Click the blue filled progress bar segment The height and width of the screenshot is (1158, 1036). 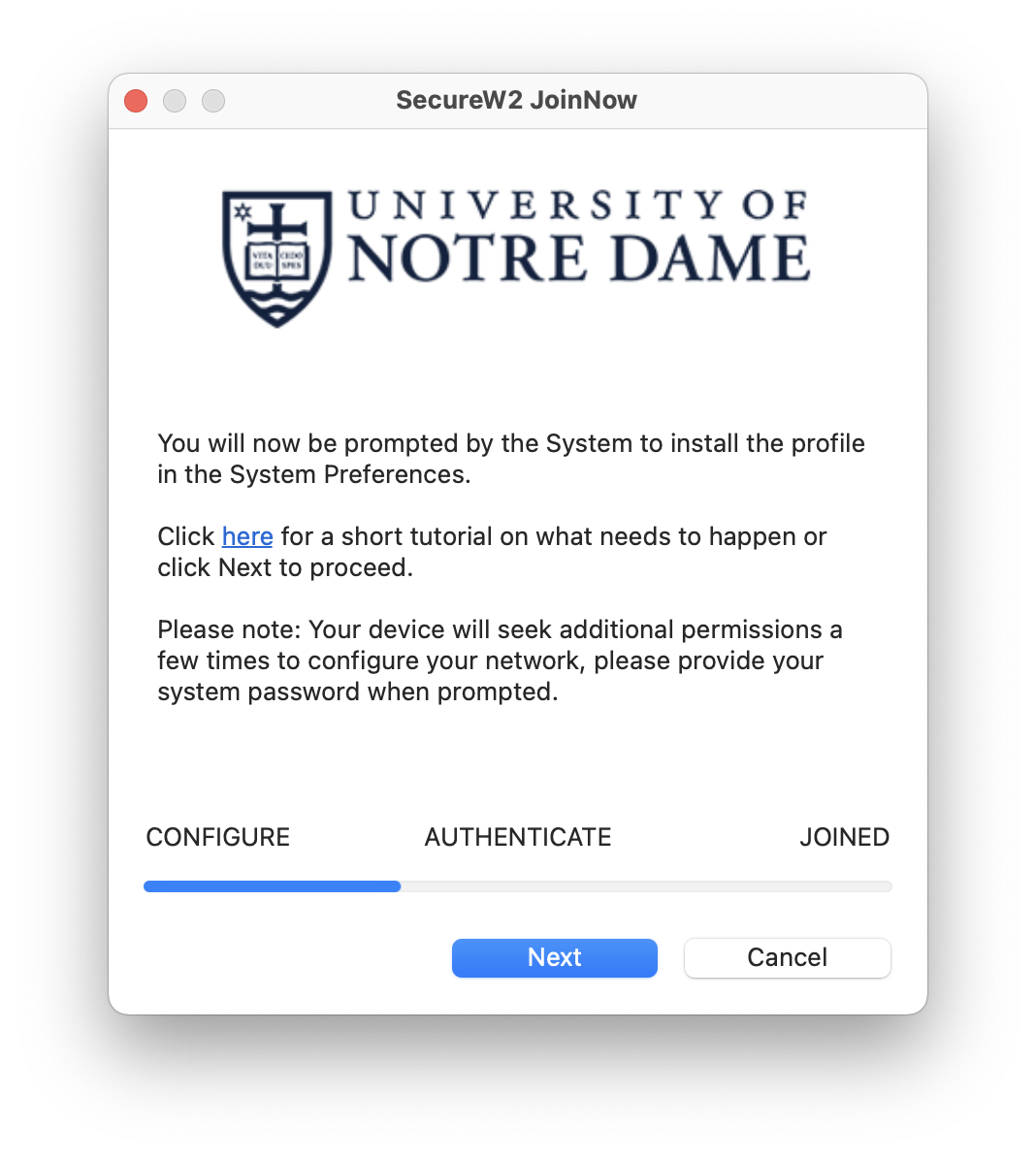pos(272,886)
